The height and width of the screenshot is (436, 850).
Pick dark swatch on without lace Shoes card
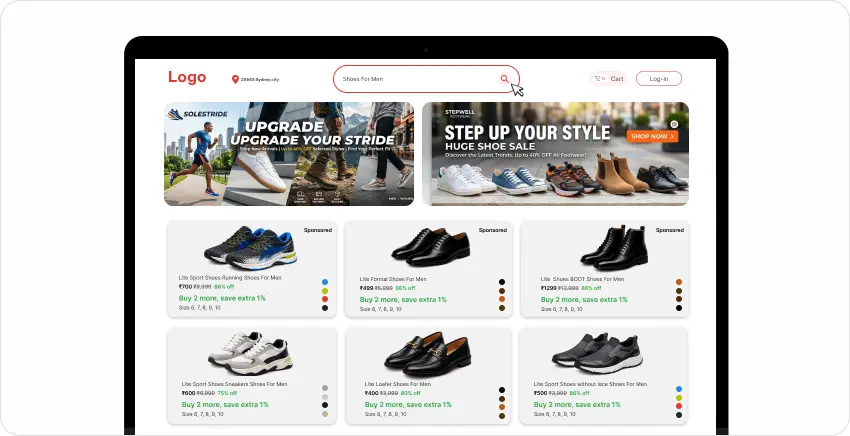click(x=679, y=415)
